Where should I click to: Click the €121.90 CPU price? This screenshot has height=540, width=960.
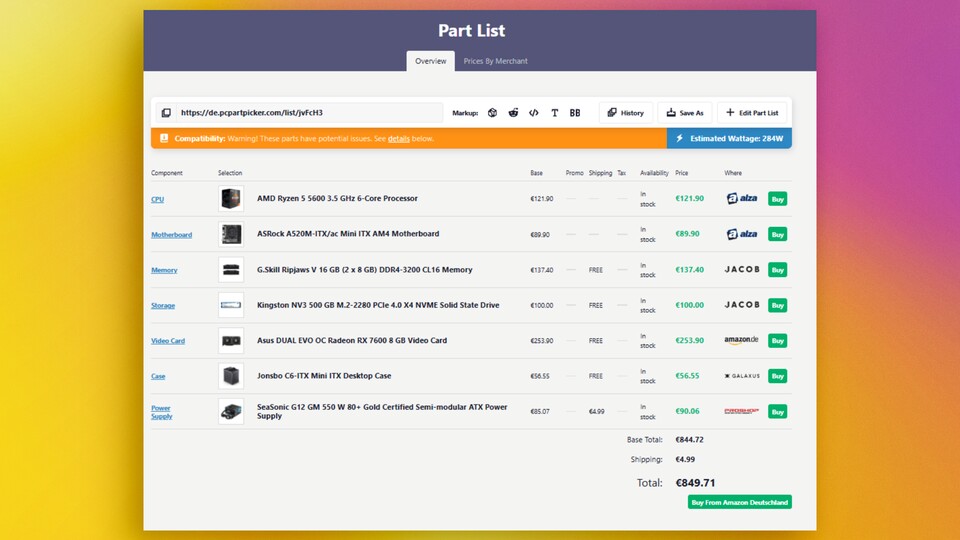tap(689, 198)
